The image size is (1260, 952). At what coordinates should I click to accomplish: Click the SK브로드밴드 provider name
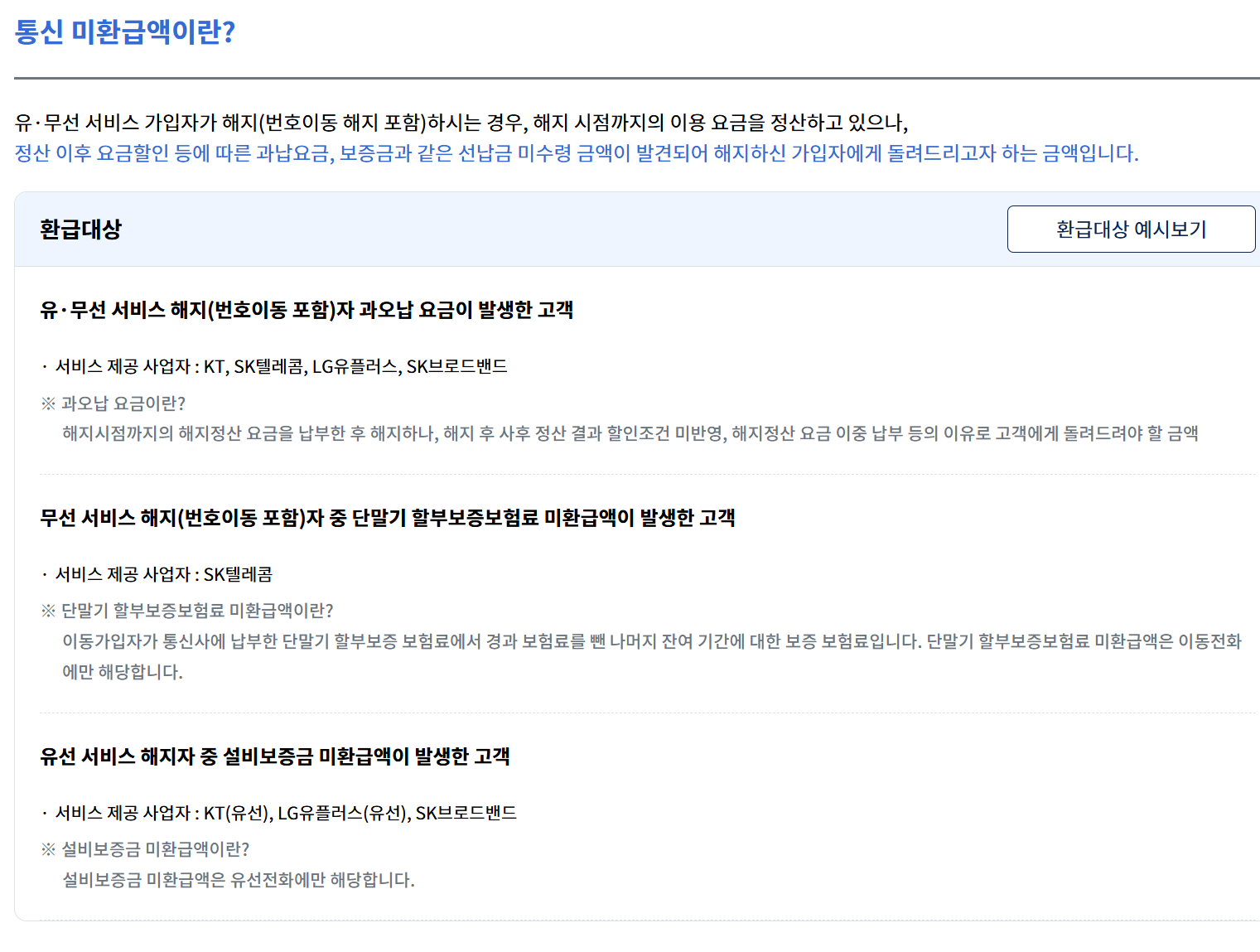pos(458,365)
